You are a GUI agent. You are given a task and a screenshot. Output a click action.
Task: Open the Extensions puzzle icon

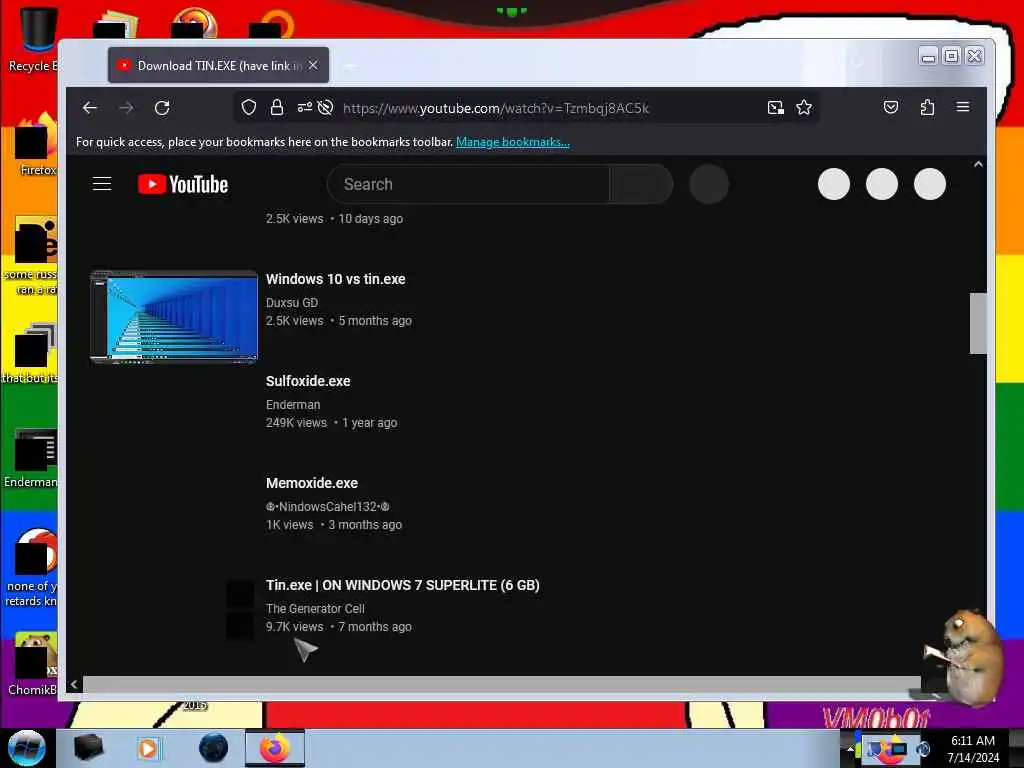[927, 107]
